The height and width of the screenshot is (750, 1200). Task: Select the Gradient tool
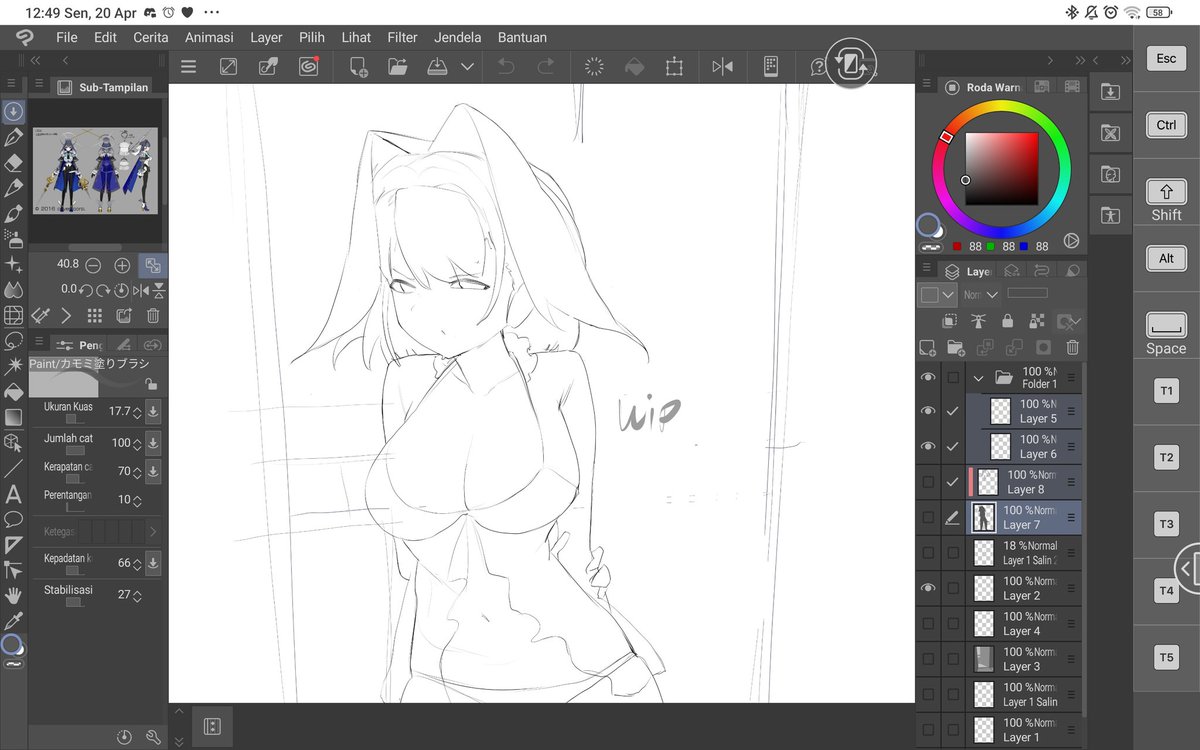point(14,417)
